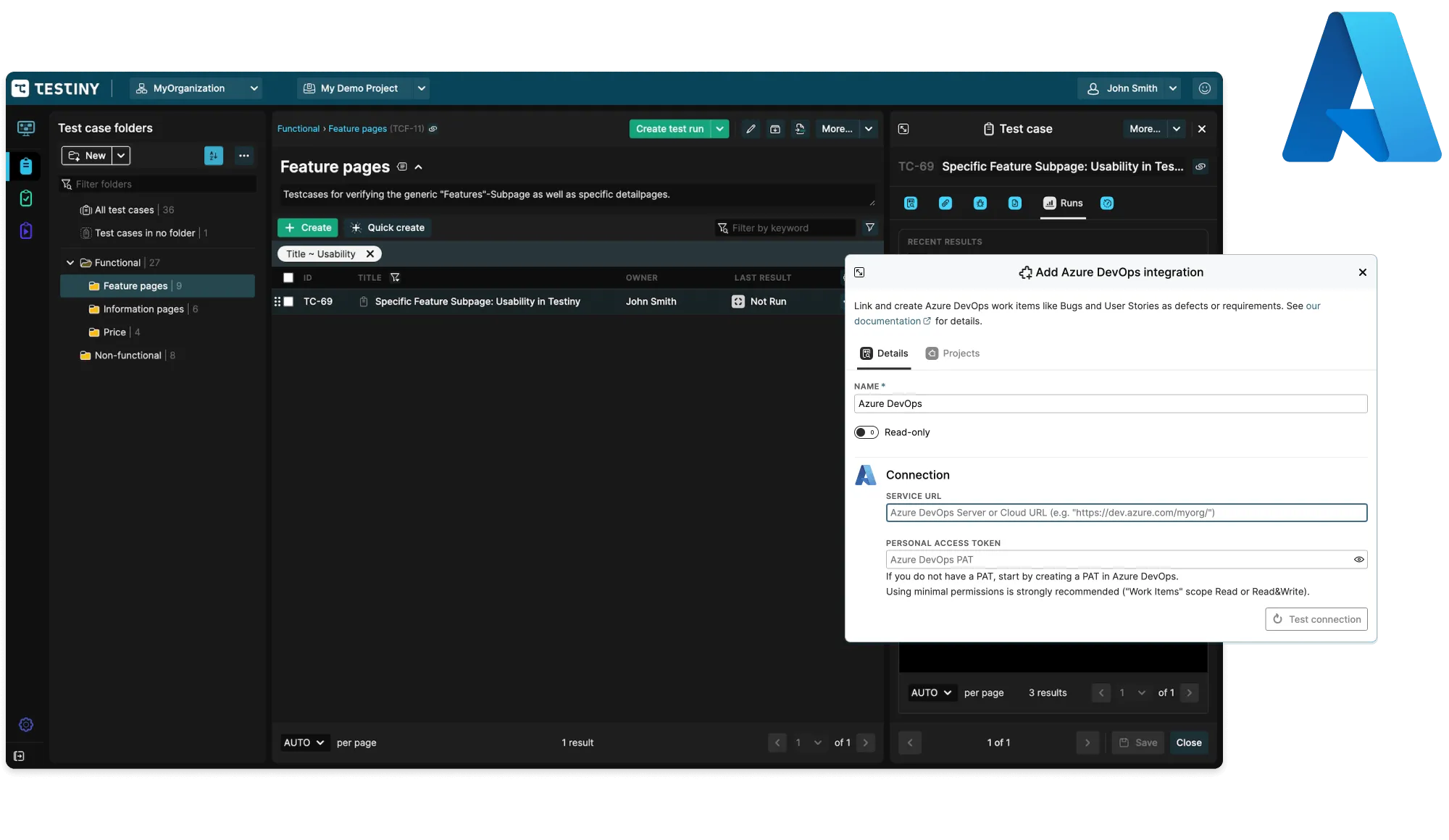Show the personal access token eye icon
This screenshot has height=840, width=1449.
1358,559
